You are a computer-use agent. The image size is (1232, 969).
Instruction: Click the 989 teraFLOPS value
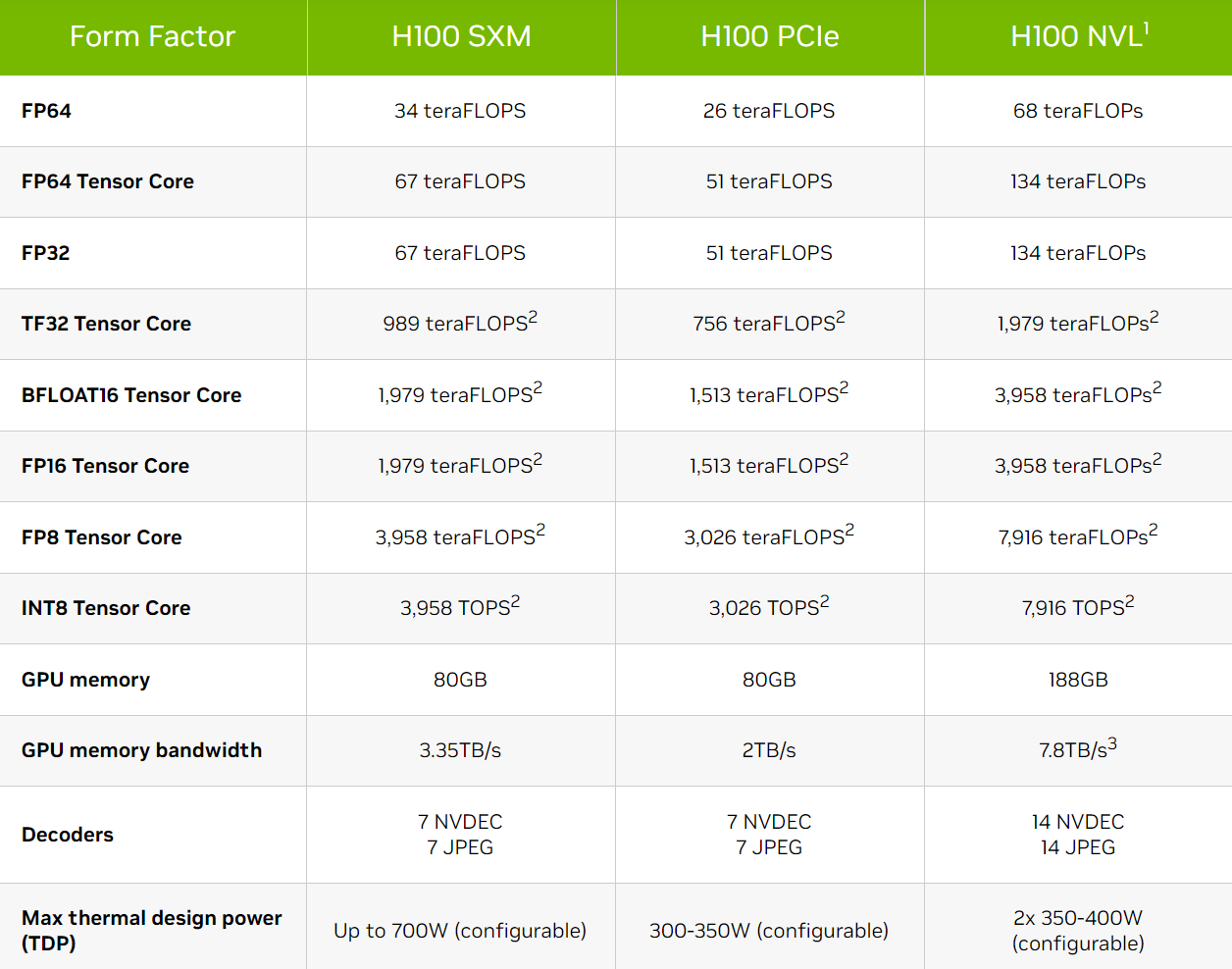pos(455,324)
